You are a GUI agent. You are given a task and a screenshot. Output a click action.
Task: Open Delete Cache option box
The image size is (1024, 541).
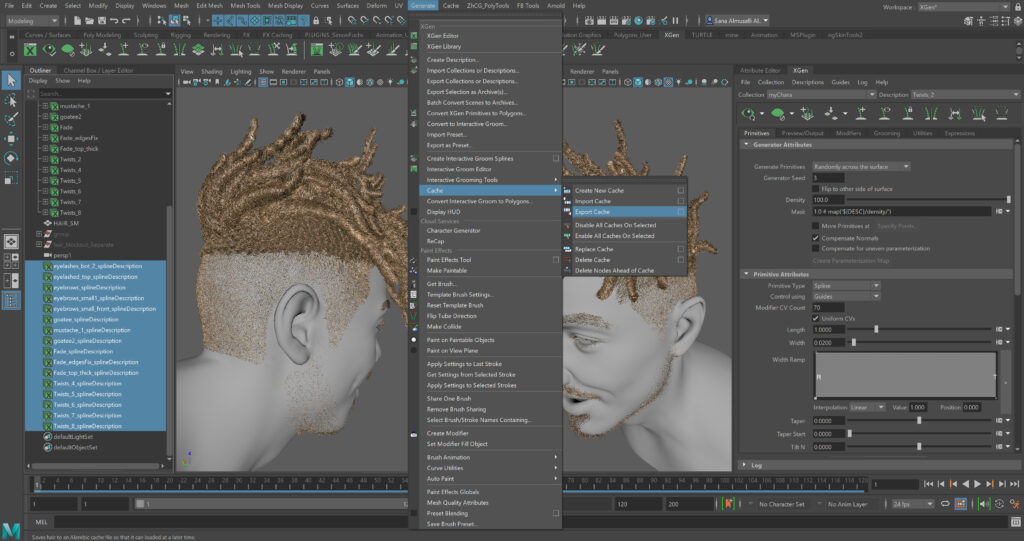pos(681,259)
